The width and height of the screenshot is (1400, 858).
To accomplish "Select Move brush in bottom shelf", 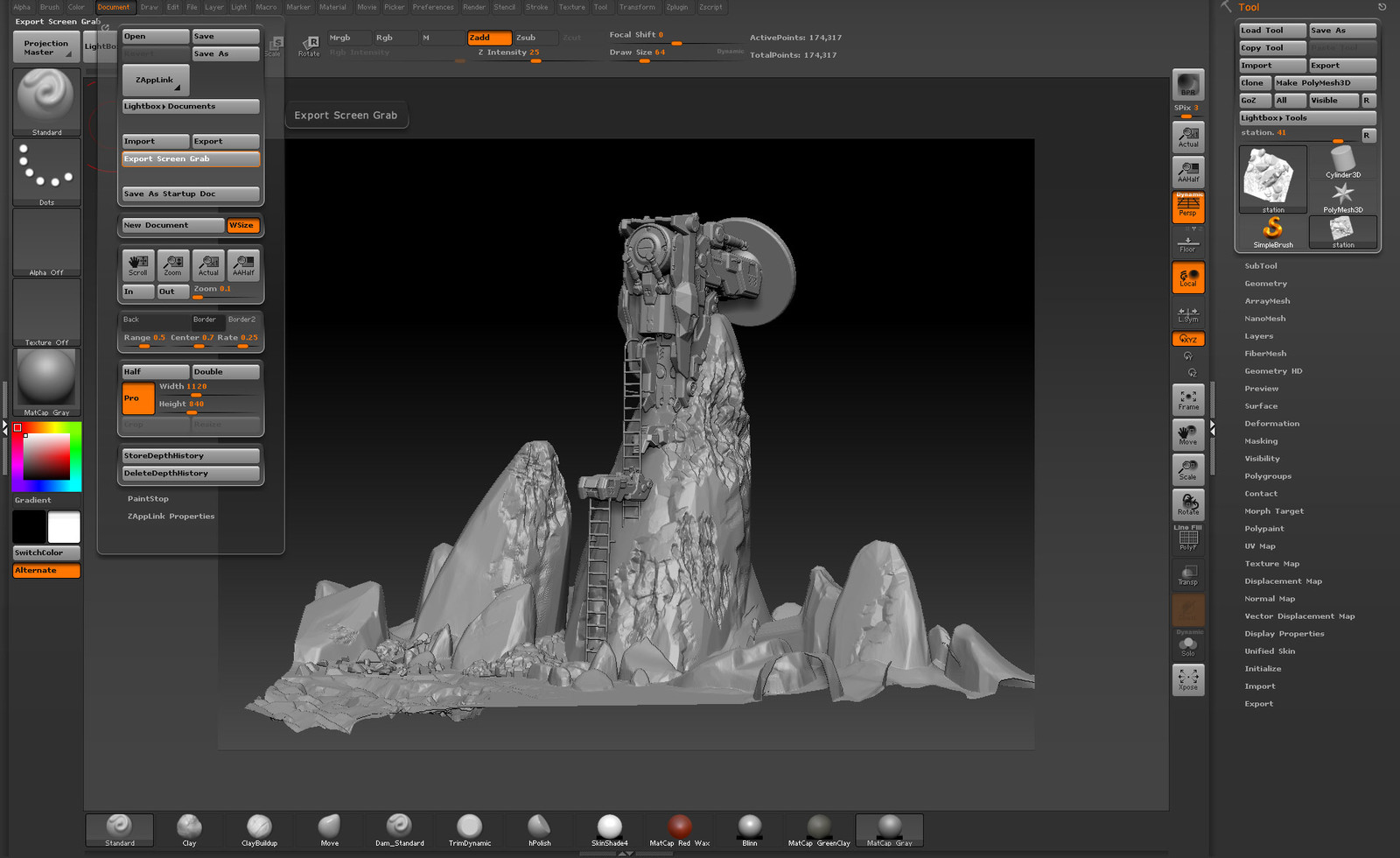I will (329, 830).
